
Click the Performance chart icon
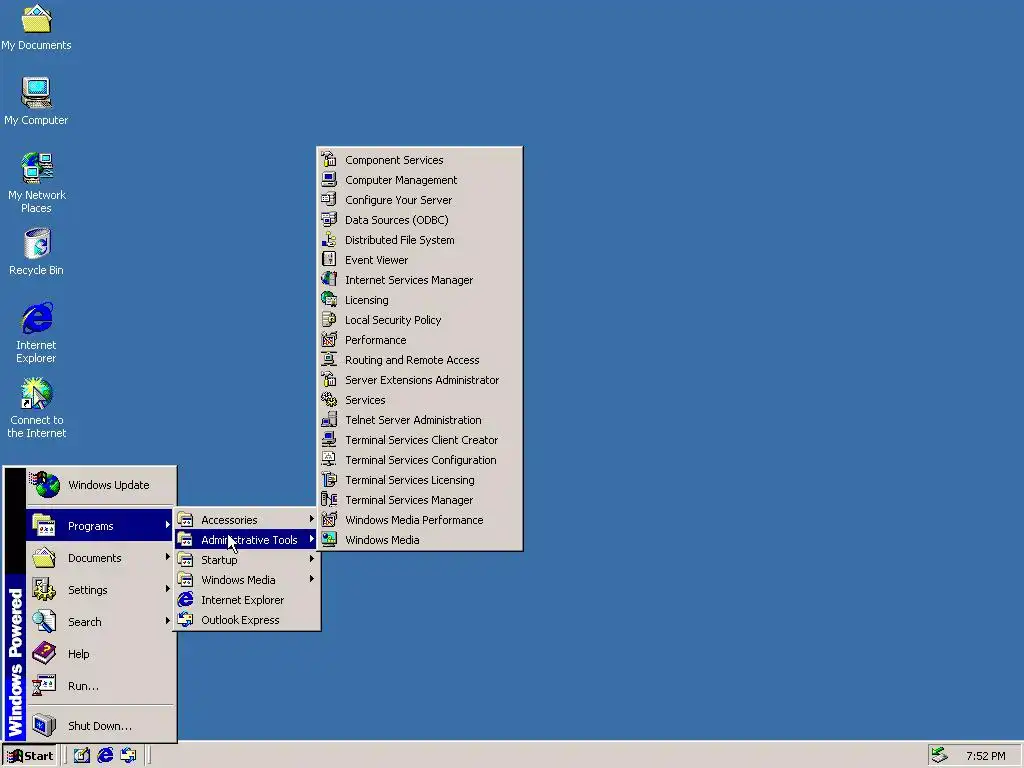click(329, 340)
